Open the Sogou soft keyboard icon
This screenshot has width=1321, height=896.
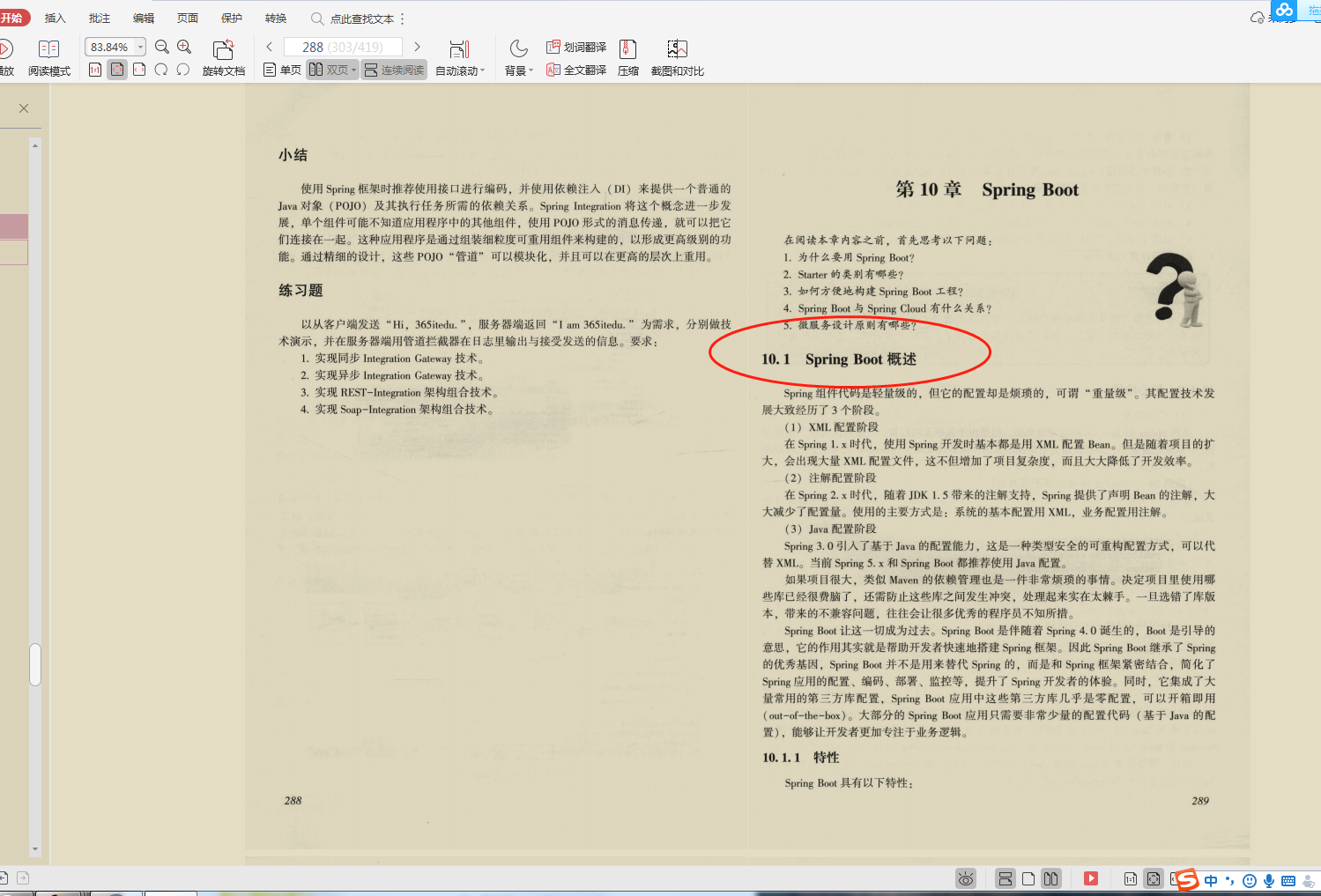pos(1288,880)
